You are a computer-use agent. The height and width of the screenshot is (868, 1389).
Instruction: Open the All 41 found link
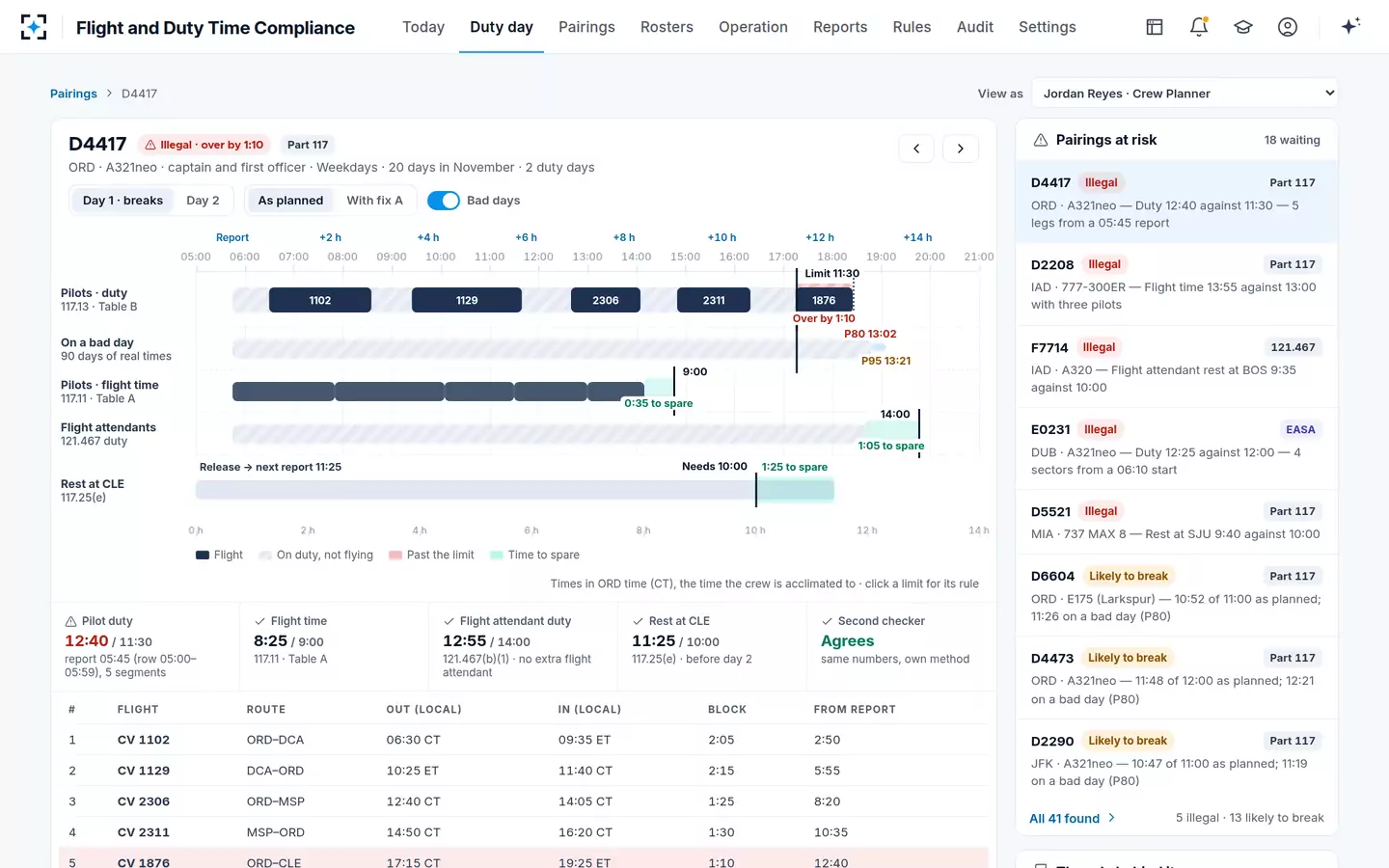click(1072, 818)
